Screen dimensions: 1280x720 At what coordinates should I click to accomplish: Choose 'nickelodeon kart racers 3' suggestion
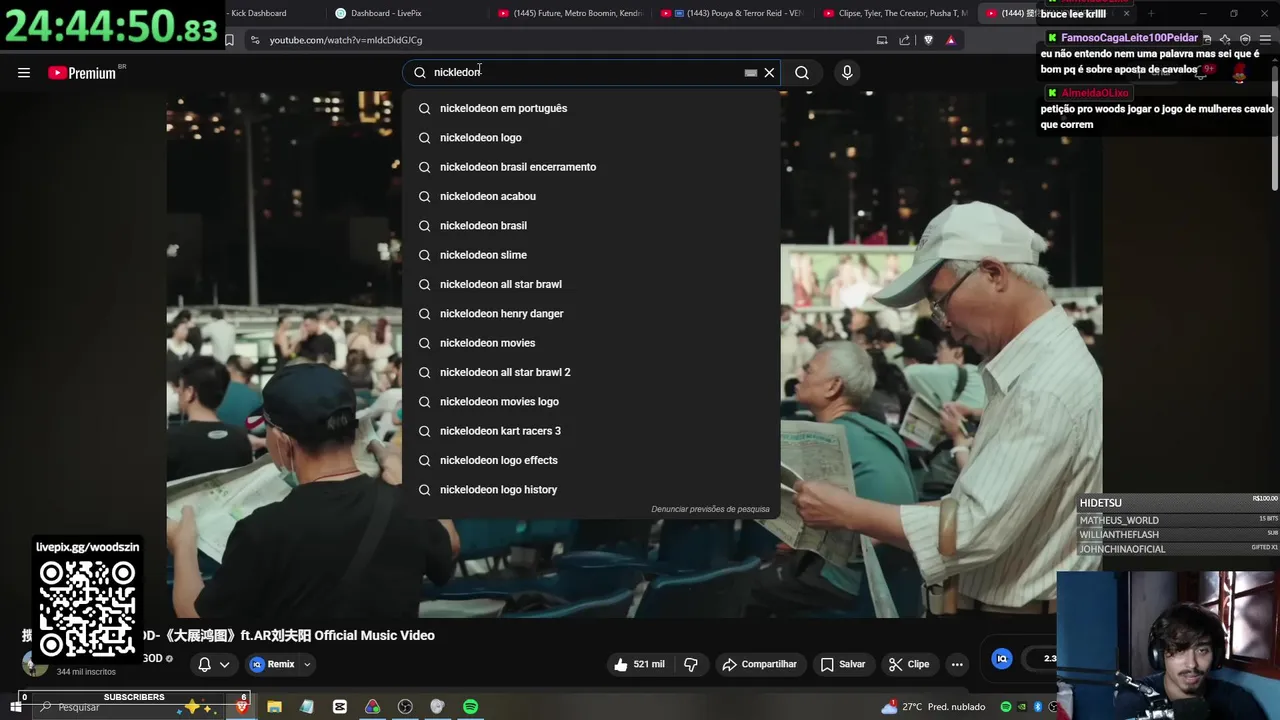[x=591, y=431]
